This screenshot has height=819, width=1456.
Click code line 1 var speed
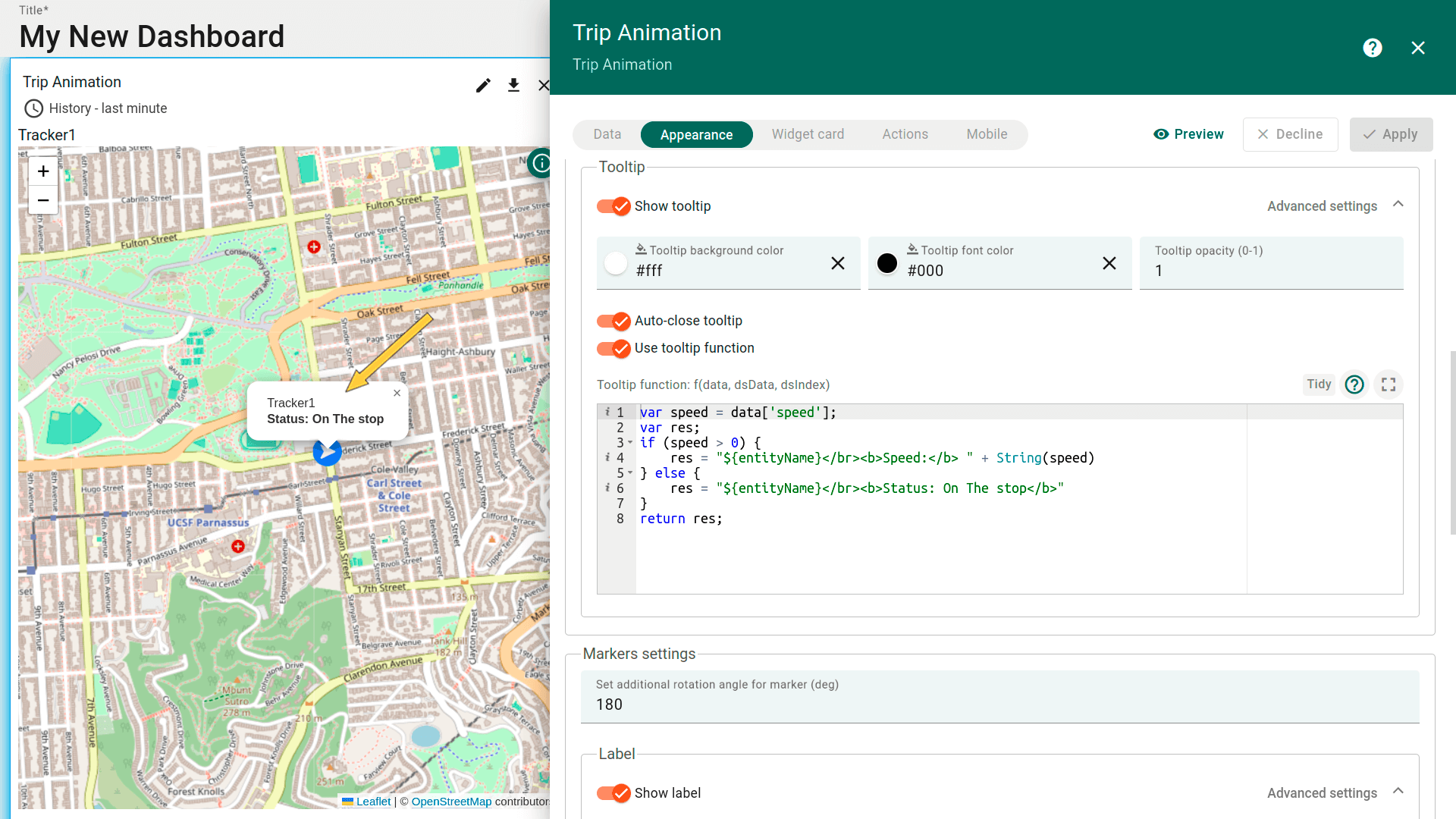click(738, 413)
